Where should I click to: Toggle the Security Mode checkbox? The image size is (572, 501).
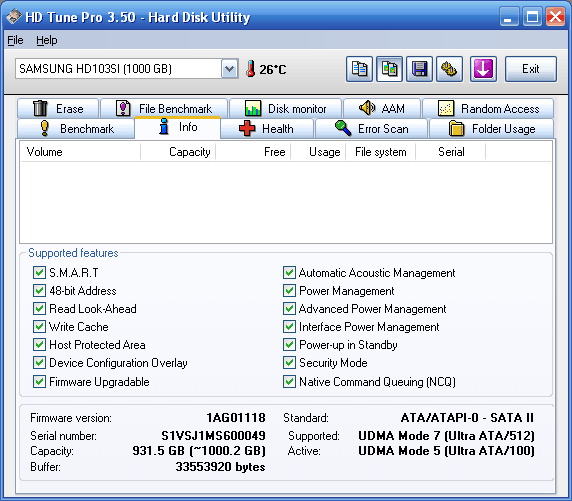289,363
